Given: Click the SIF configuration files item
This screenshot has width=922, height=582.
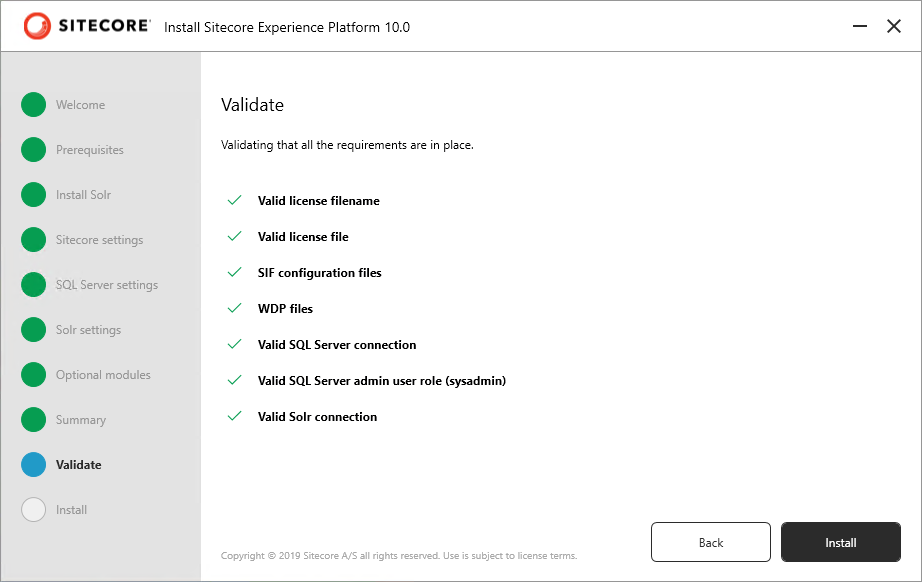Looking at the screenshot, I should coord(319,273).
